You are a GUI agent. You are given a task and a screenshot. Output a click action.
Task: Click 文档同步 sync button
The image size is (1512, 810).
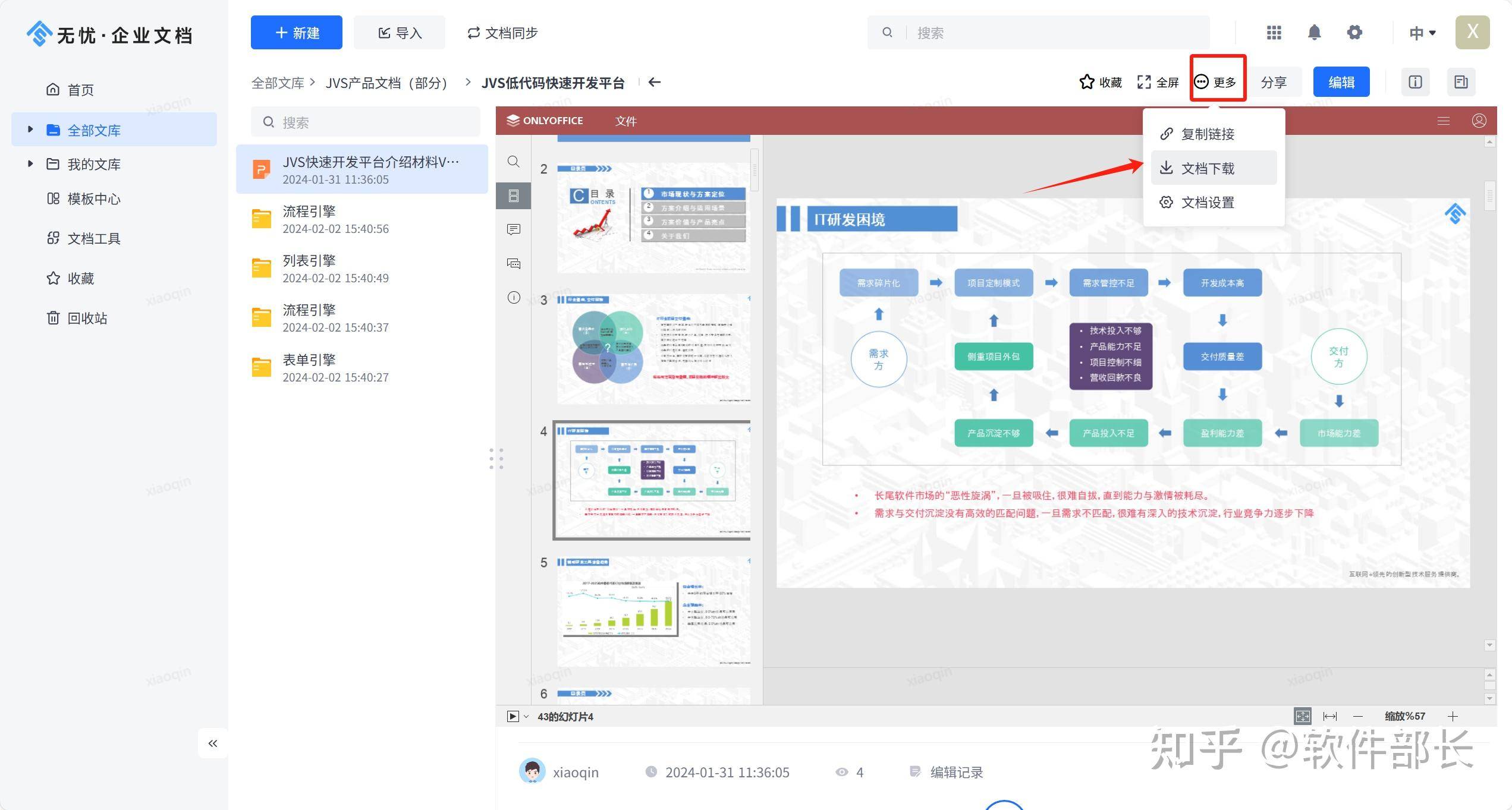(x=502, y=33)
